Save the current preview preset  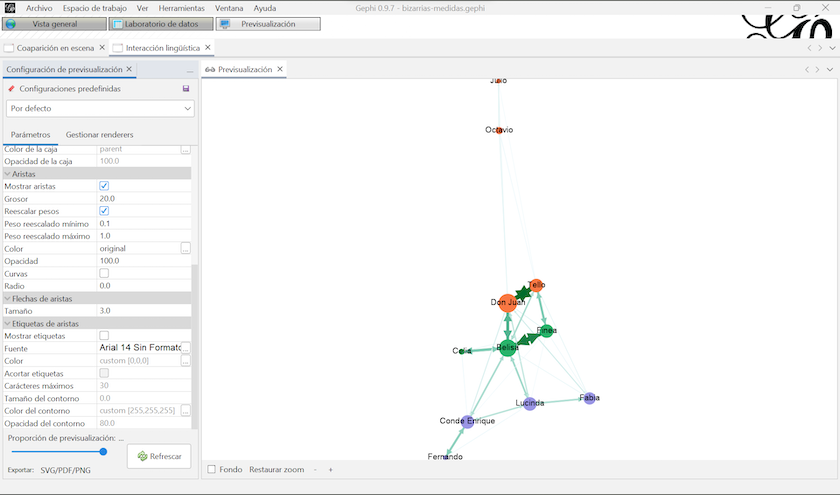pos(186,89)
